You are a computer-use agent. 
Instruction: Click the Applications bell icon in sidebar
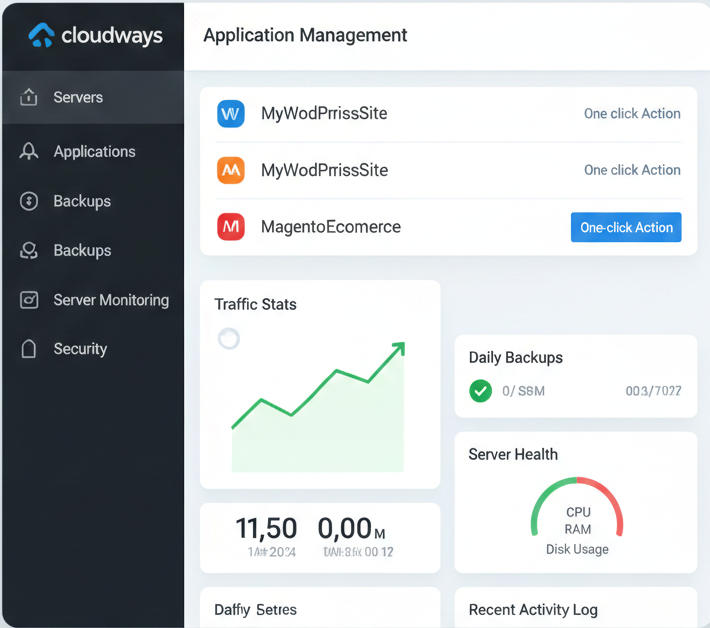tap(29, 151)
